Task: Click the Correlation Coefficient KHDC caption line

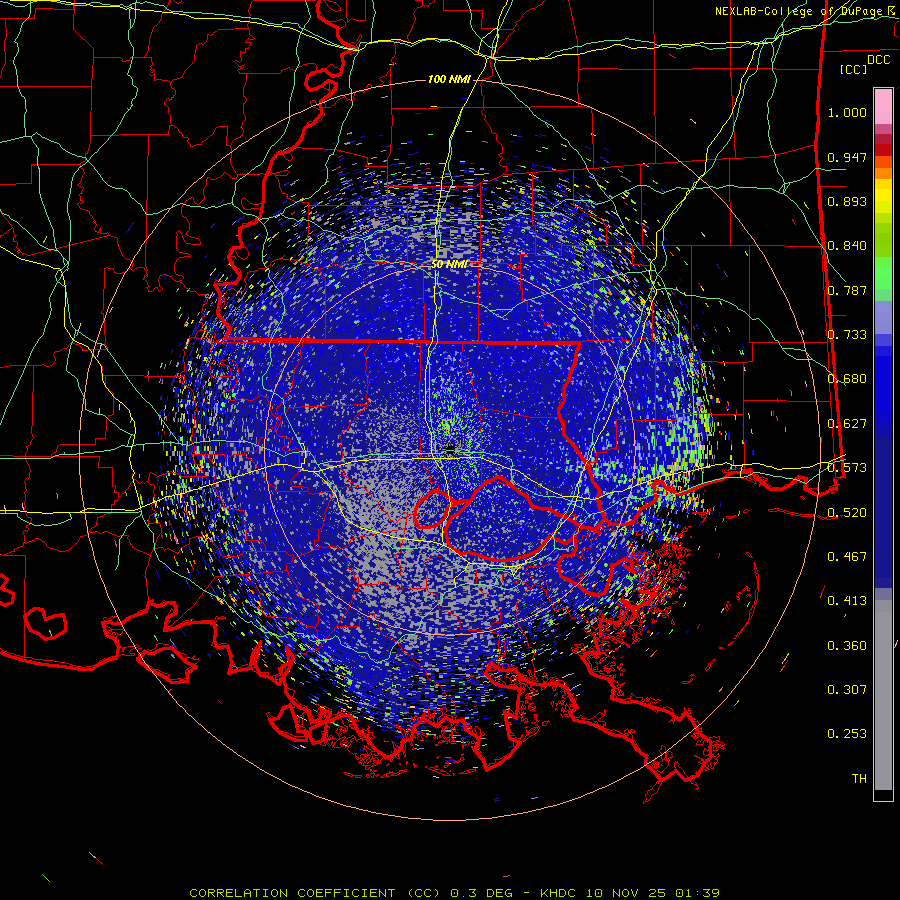Action: coord(454,893)
